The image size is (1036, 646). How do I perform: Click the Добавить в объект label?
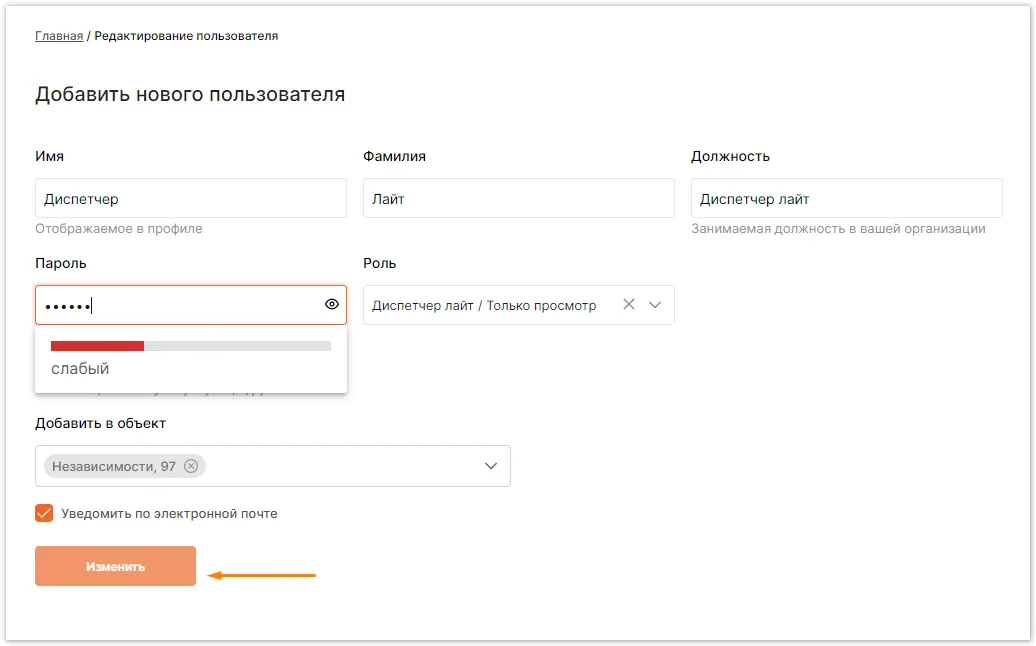coord(100,423)
